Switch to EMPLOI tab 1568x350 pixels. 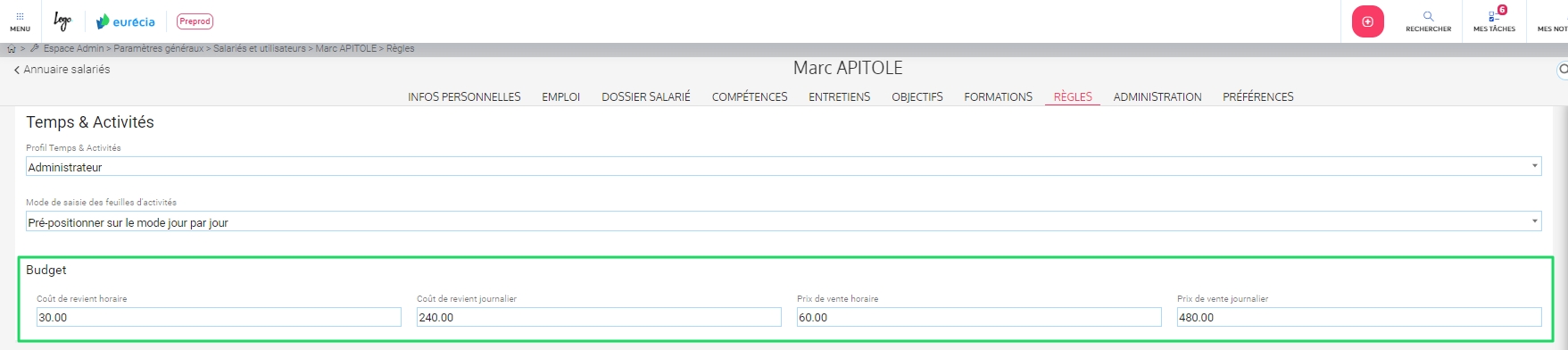[560, 96]
